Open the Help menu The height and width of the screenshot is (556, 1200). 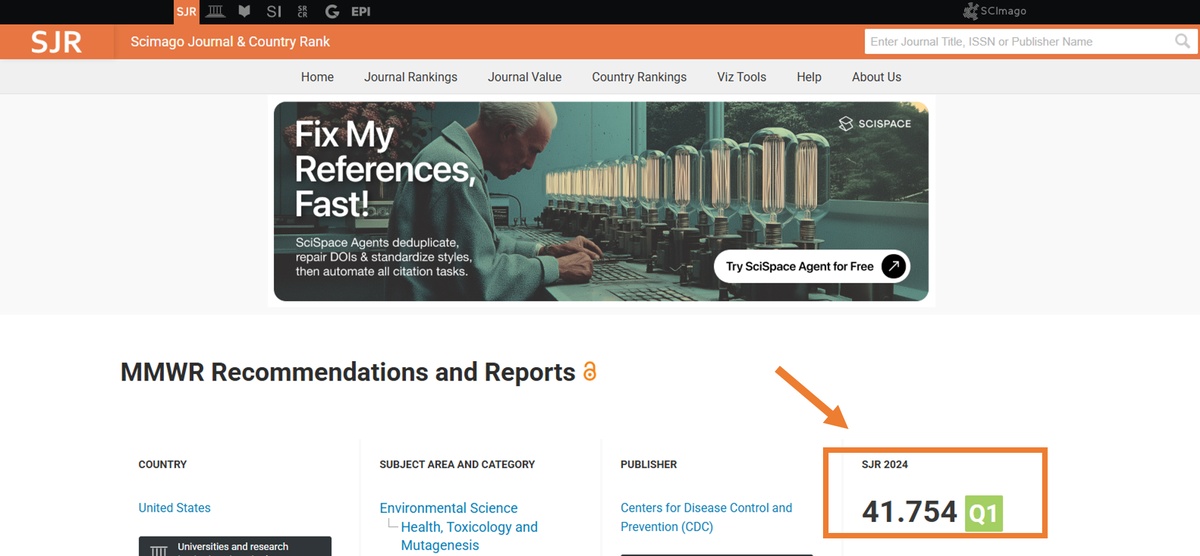point(809,77)
